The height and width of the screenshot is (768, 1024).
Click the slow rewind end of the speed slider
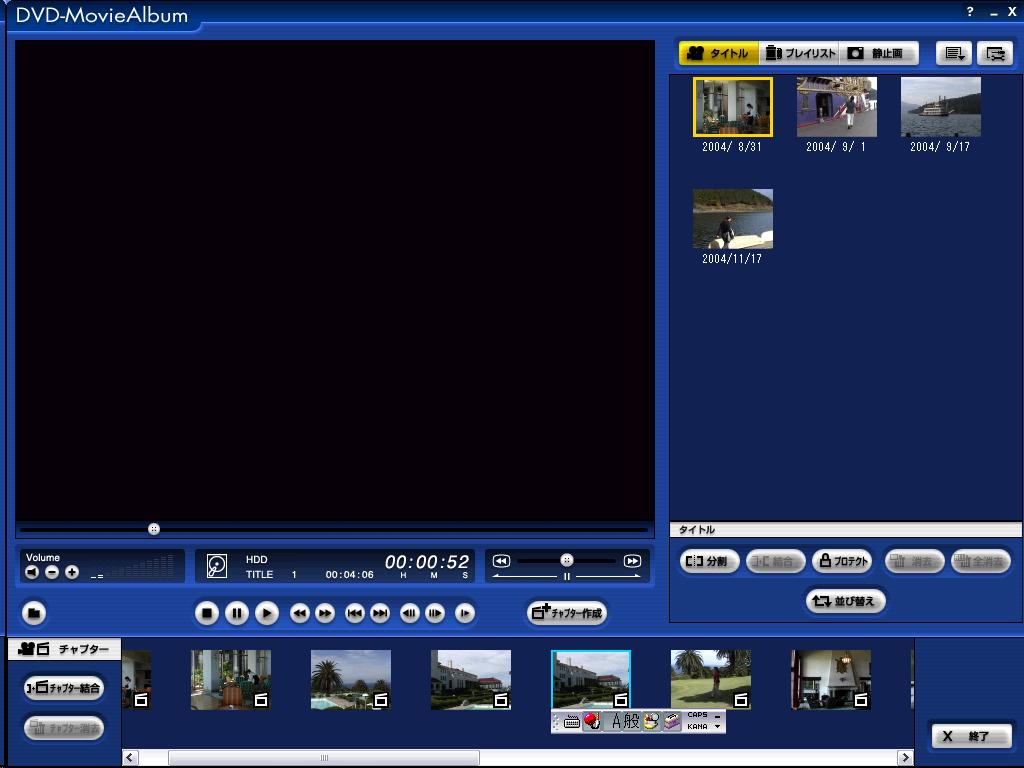501,561
